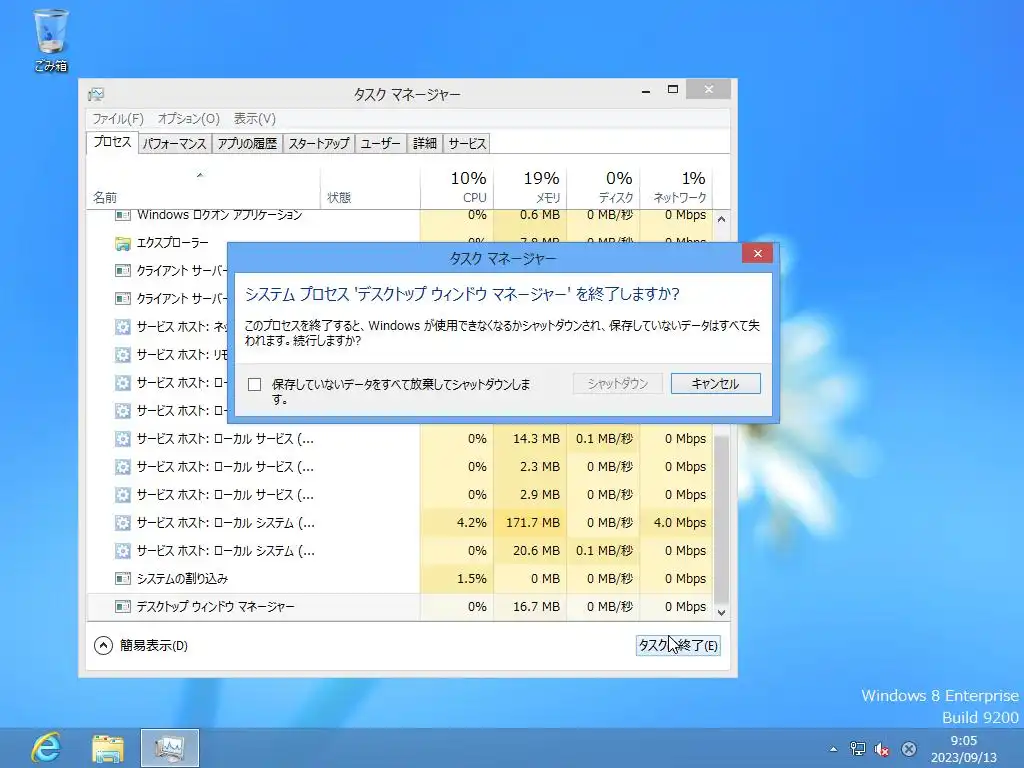Minimize the Task Manager window
1024x768 pixels.
click(x=646, y=91)
